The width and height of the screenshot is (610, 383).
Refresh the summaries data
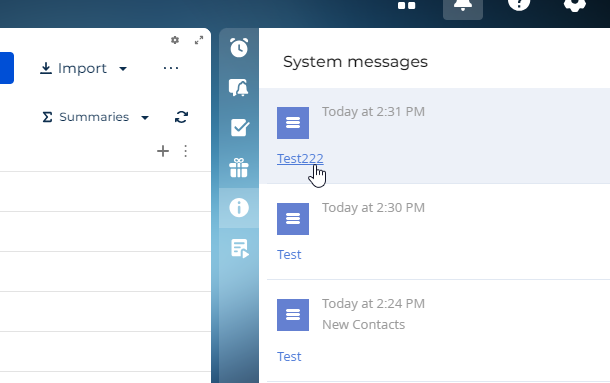(x=181, y=117)
